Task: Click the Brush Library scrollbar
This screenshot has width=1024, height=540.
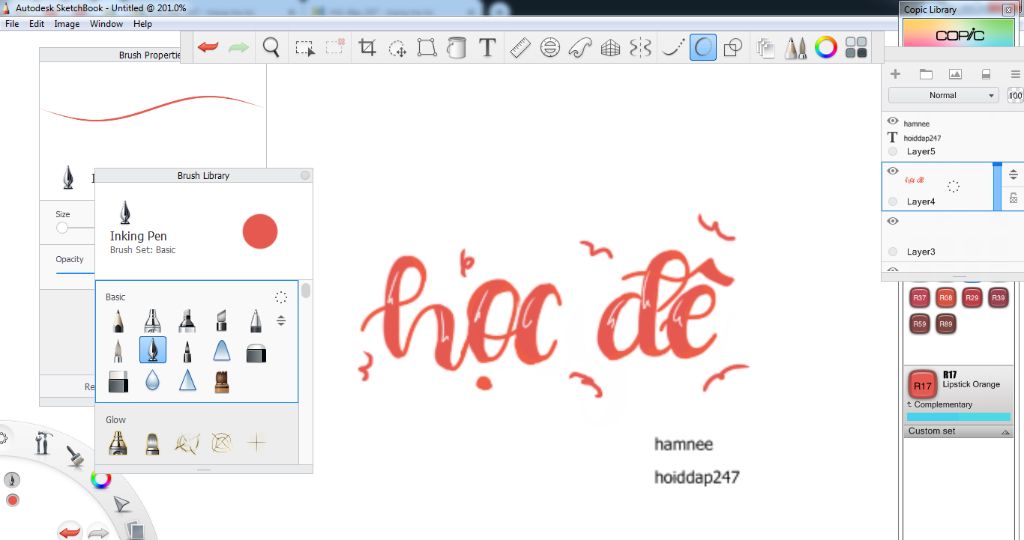Action: pyautogui.click(x=306, y=290)
